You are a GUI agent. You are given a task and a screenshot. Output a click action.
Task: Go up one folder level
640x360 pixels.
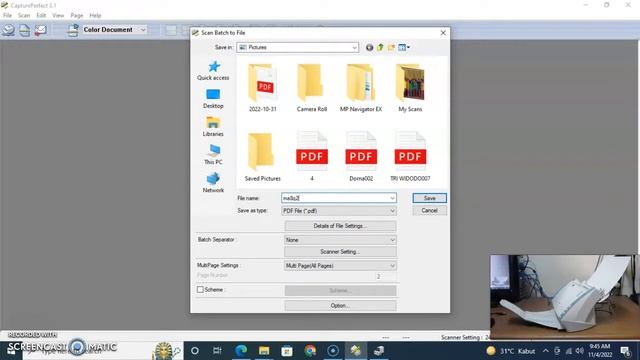pos(380,47)
